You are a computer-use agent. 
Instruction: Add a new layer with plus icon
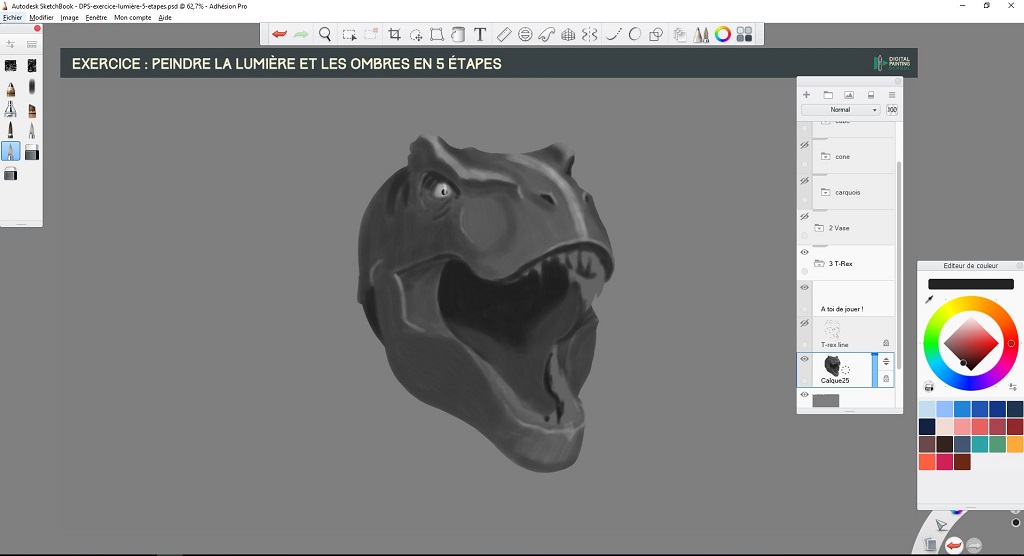(807, 95)
